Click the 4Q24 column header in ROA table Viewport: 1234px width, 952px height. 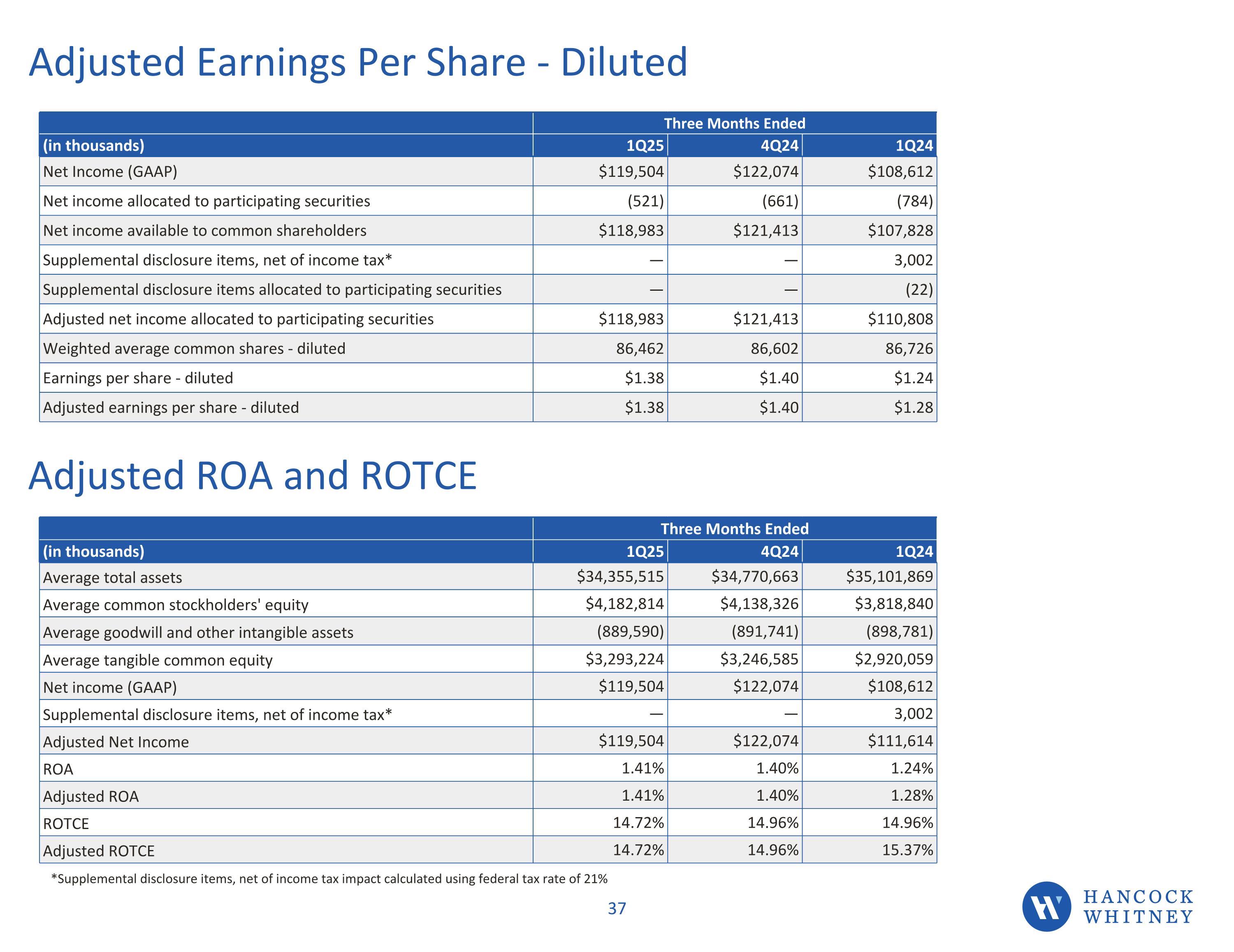click(779, 551)
